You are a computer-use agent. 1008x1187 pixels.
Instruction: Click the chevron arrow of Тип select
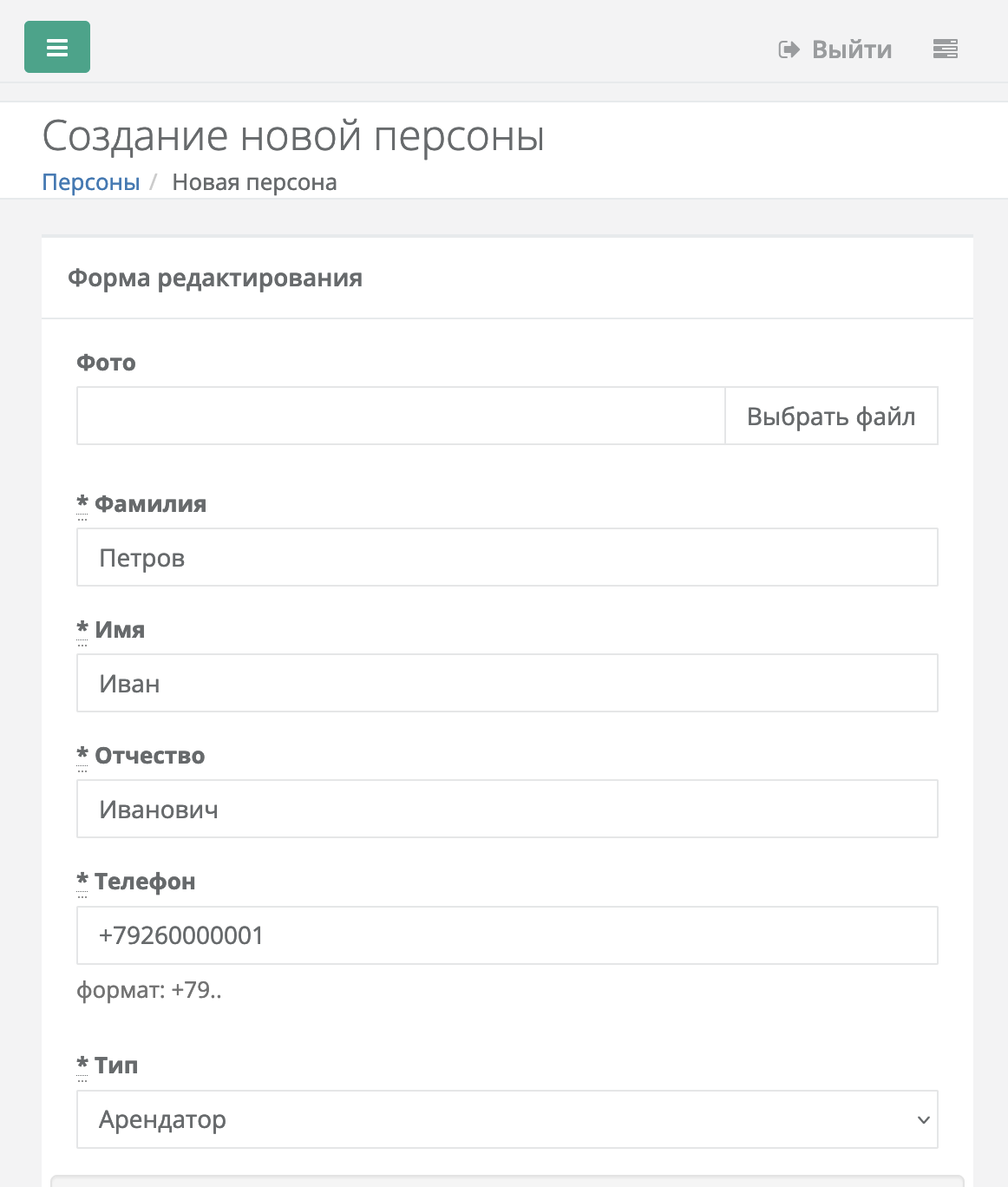tap(923, 1120)
